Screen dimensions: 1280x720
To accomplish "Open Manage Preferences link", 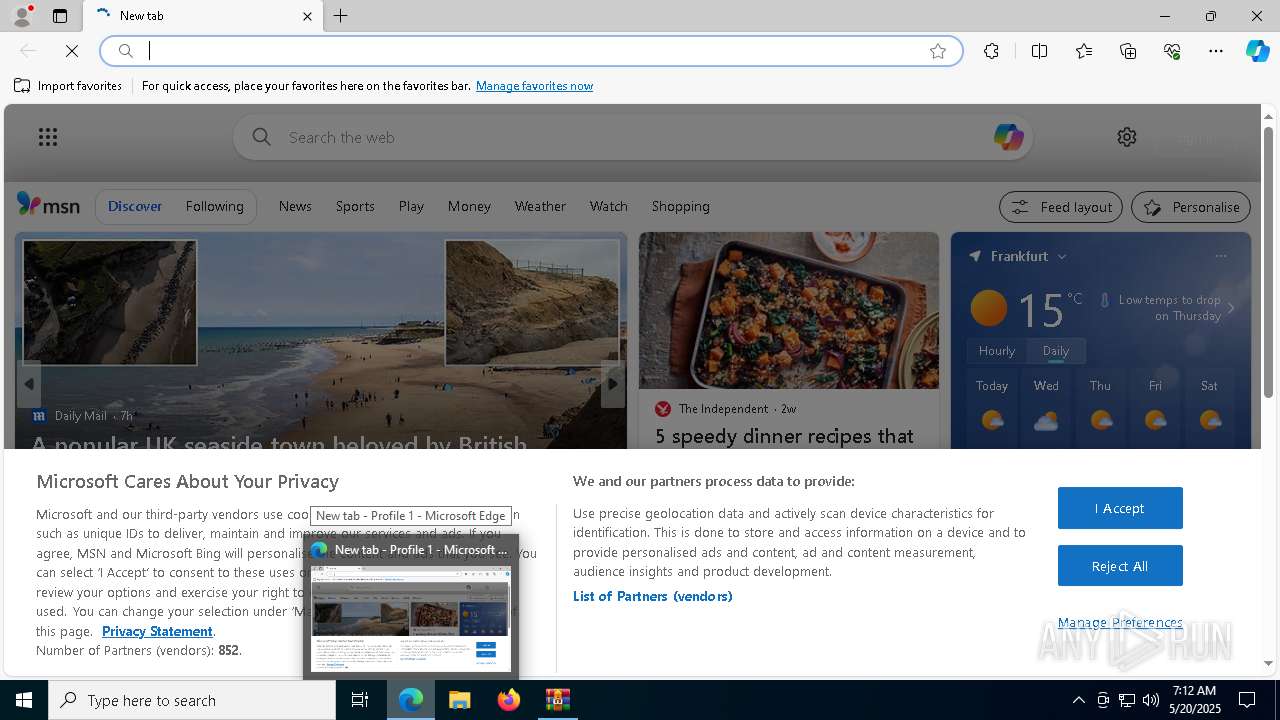I will coord(1120,622).
